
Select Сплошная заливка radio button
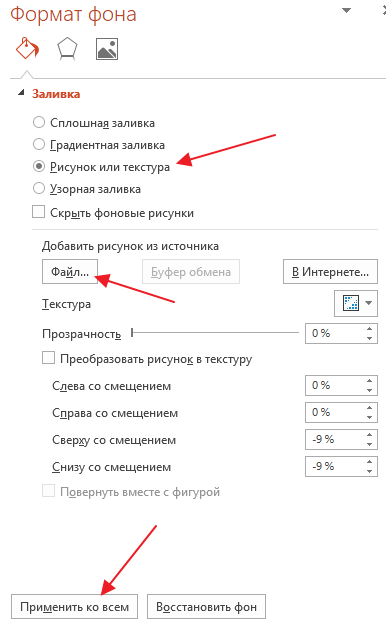point(39,122)
